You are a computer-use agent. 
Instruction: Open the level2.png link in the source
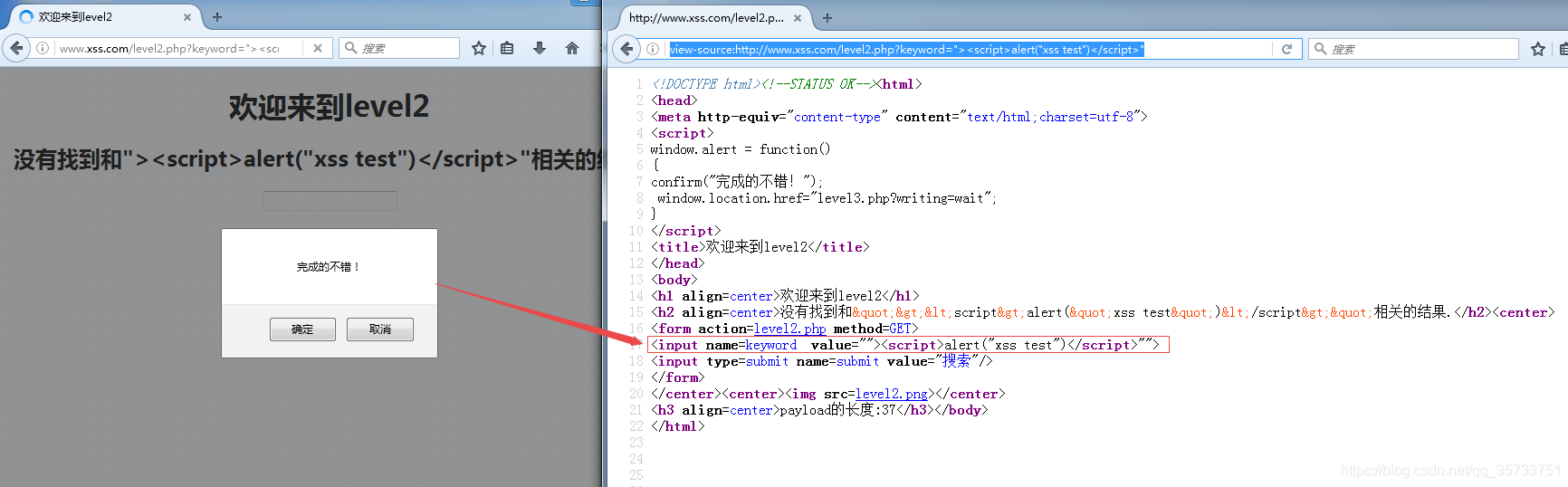(891, 394)
